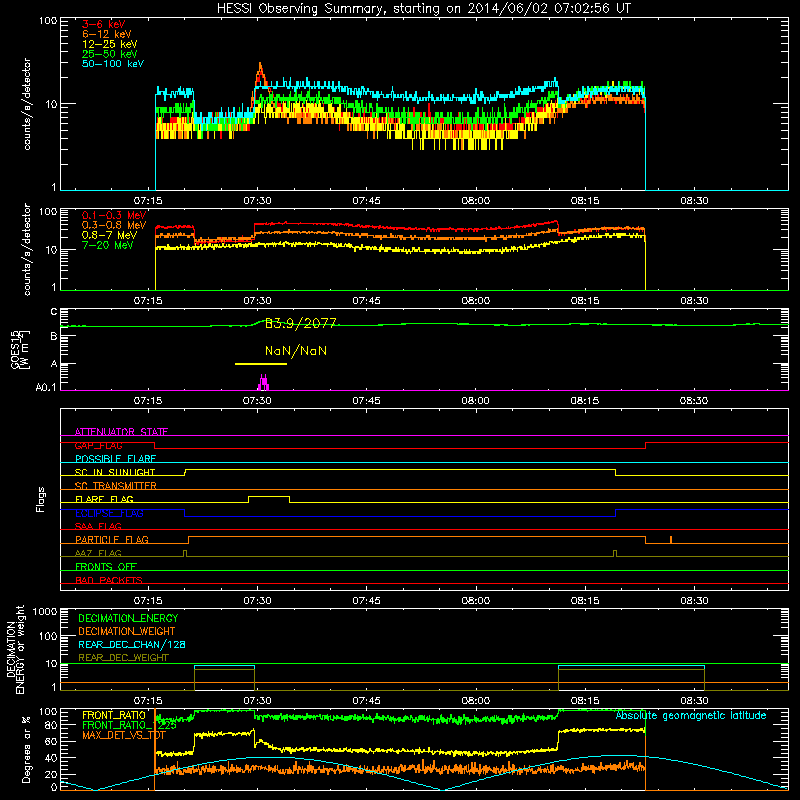Select the SC_TRANSMITTER flag label
The image size is (800, 800).
click(x=116, y=486)
